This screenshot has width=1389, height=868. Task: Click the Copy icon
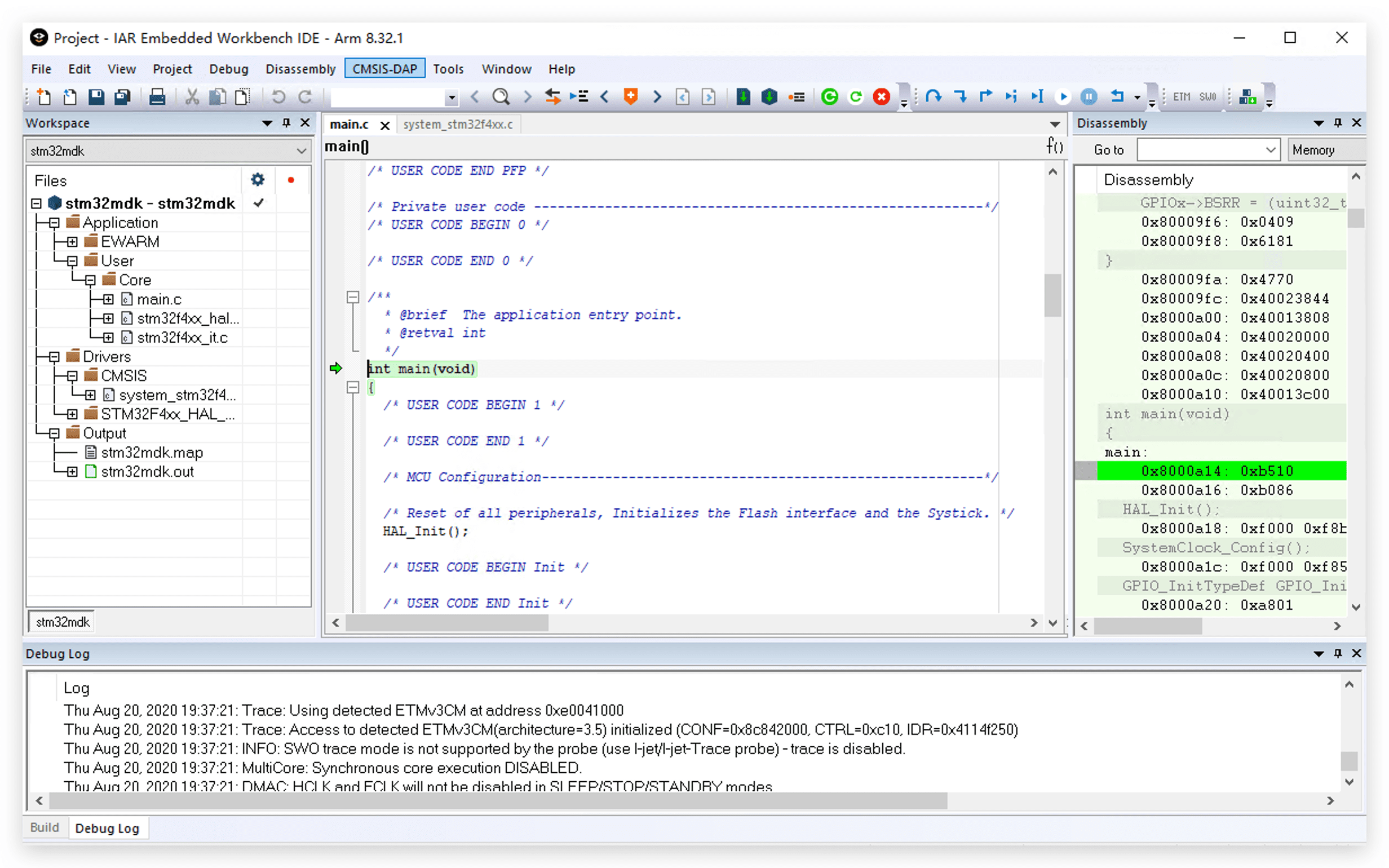(x=218, y=96)
